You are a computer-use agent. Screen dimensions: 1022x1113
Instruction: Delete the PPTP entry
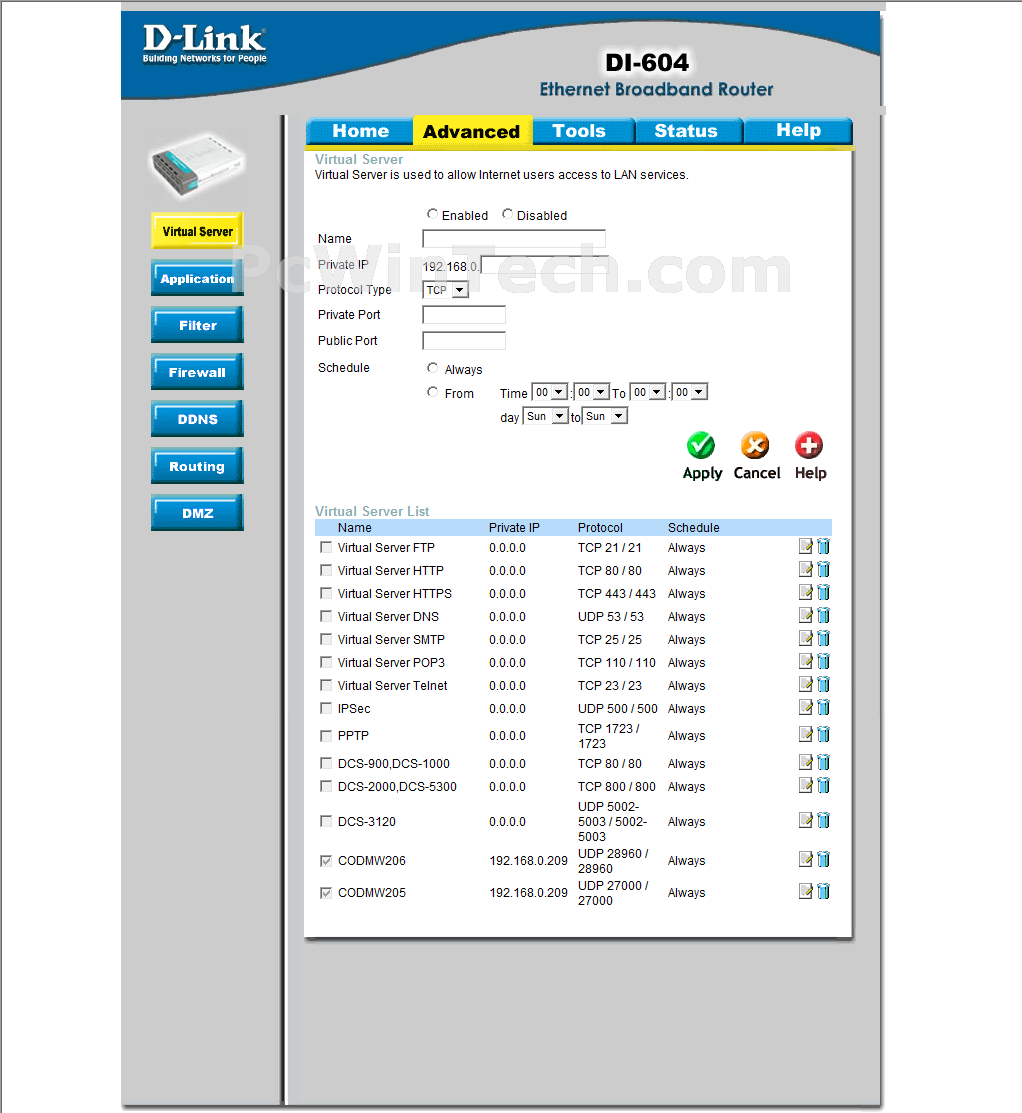[x=823, y=735]
